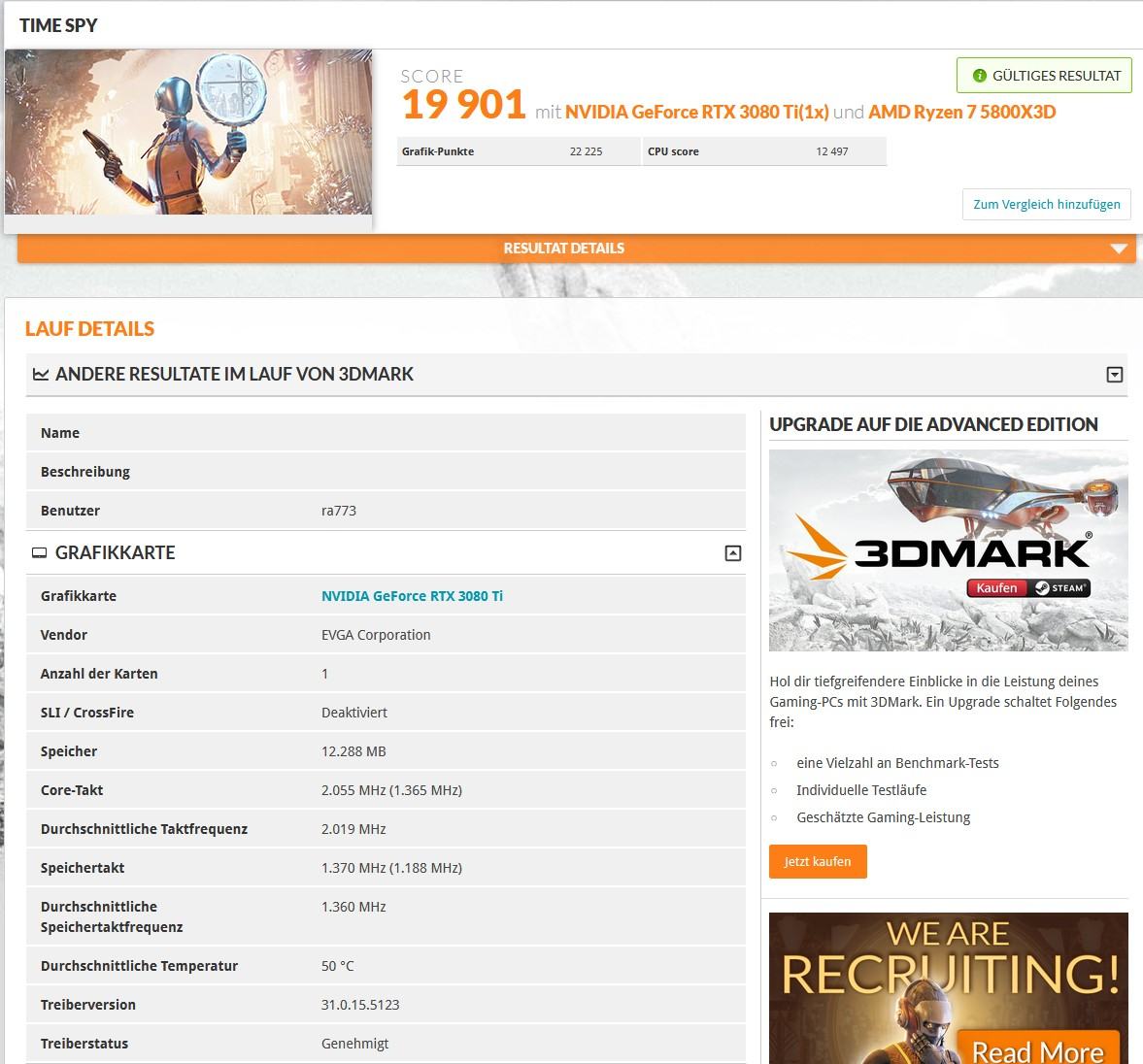Click eine Vielzahl an Benchmark-Tests list item
Screen dimensions: 1143x1064
pos(897,763)
